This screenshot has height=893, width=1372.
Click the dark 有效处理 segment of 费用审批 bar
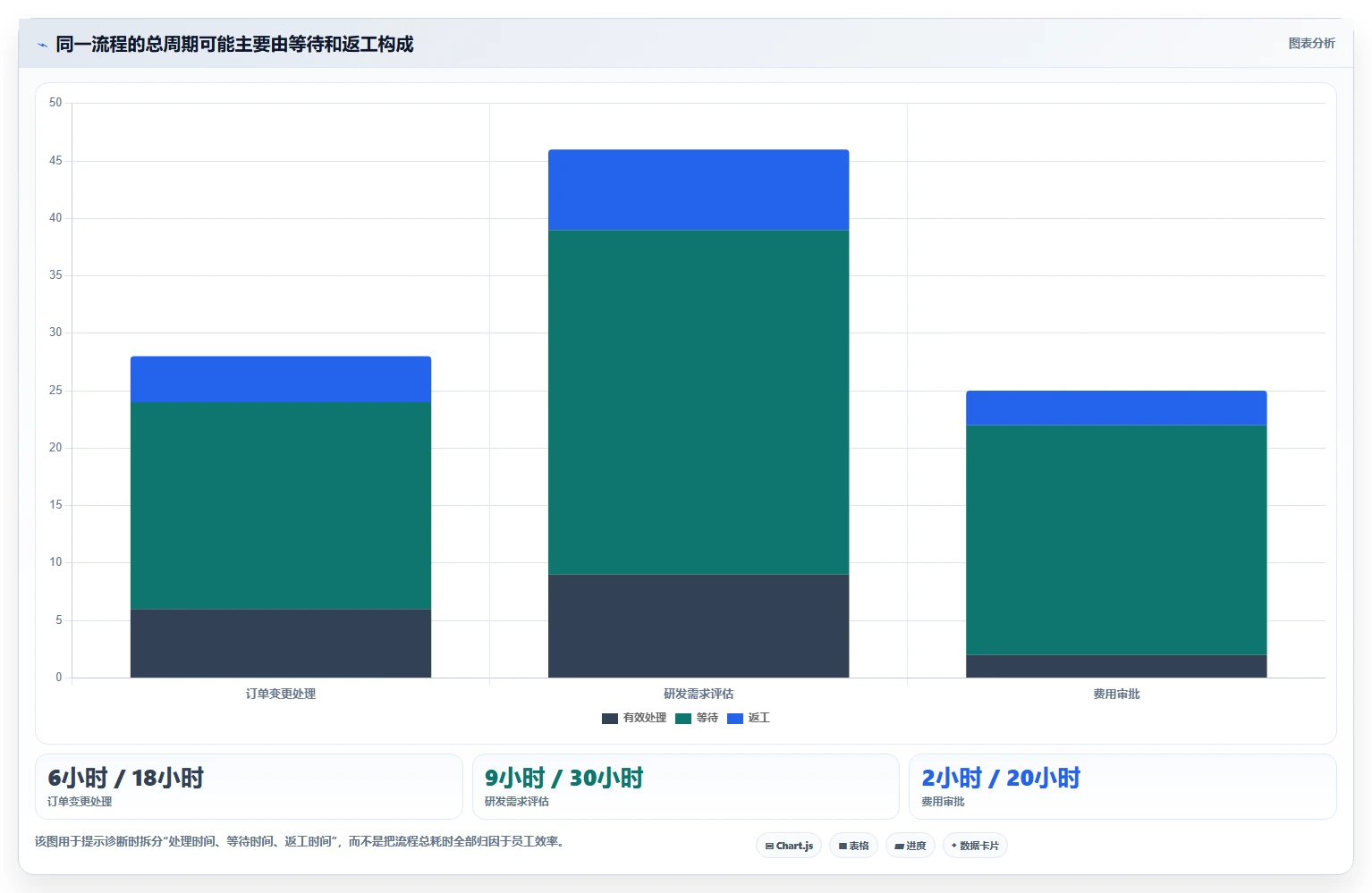pyautogui.click(x=1116, y=666)
